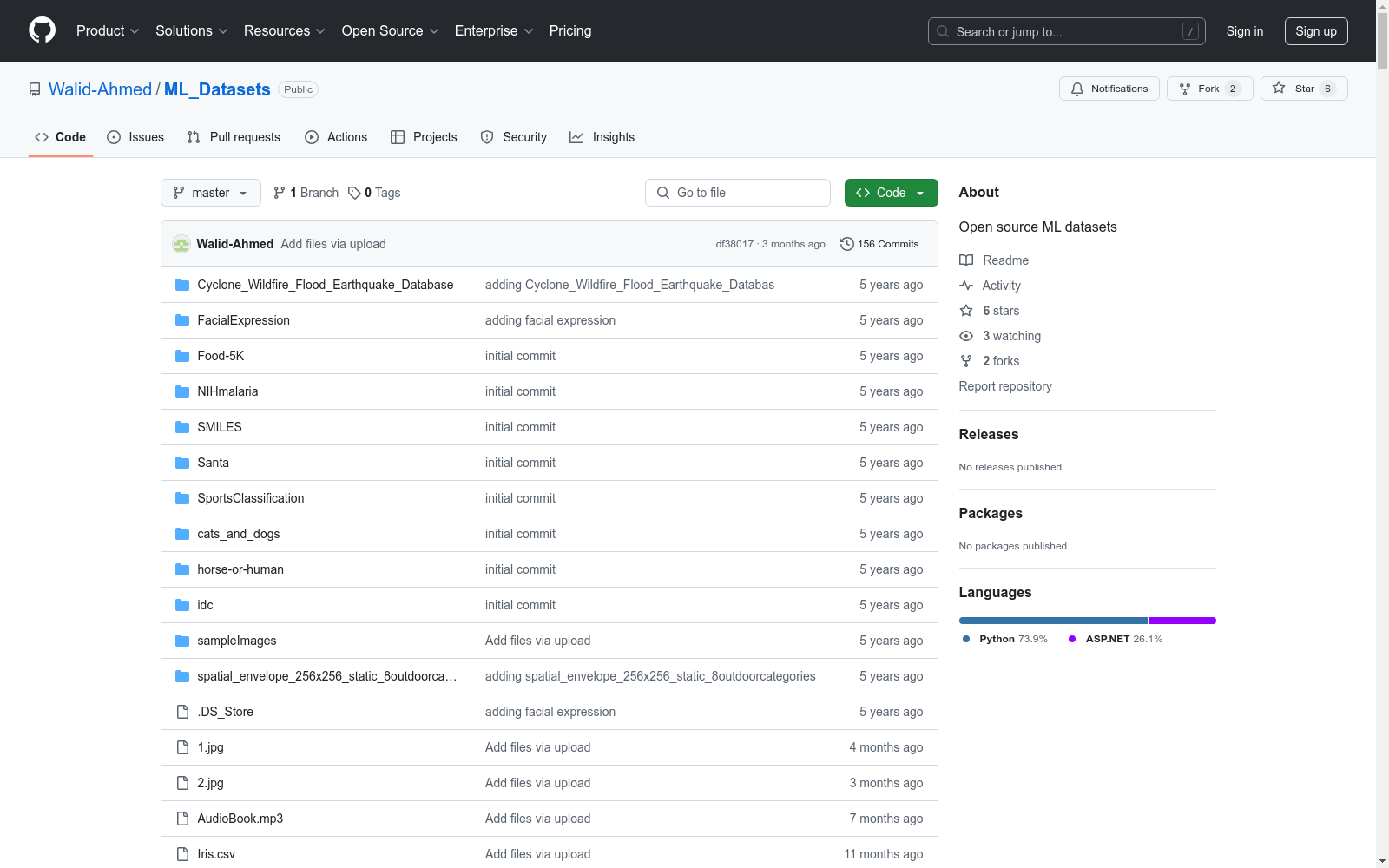Open the green Code dropdown
Screen dimensions: 1389x868
[891, 193]
